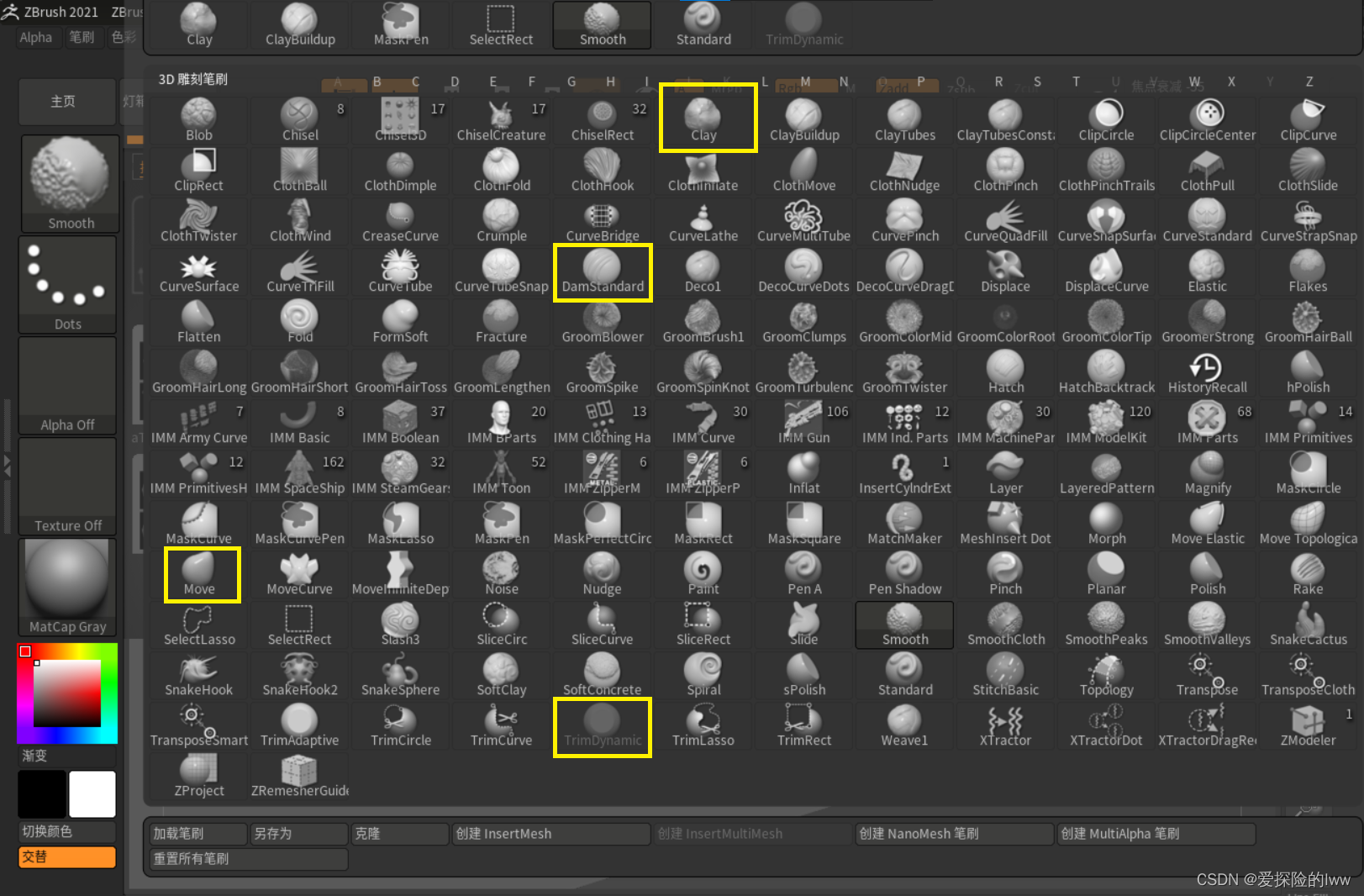The image size is (1364, 896).
Task: Open the Texture Off selector
Action: click(68, 487)
